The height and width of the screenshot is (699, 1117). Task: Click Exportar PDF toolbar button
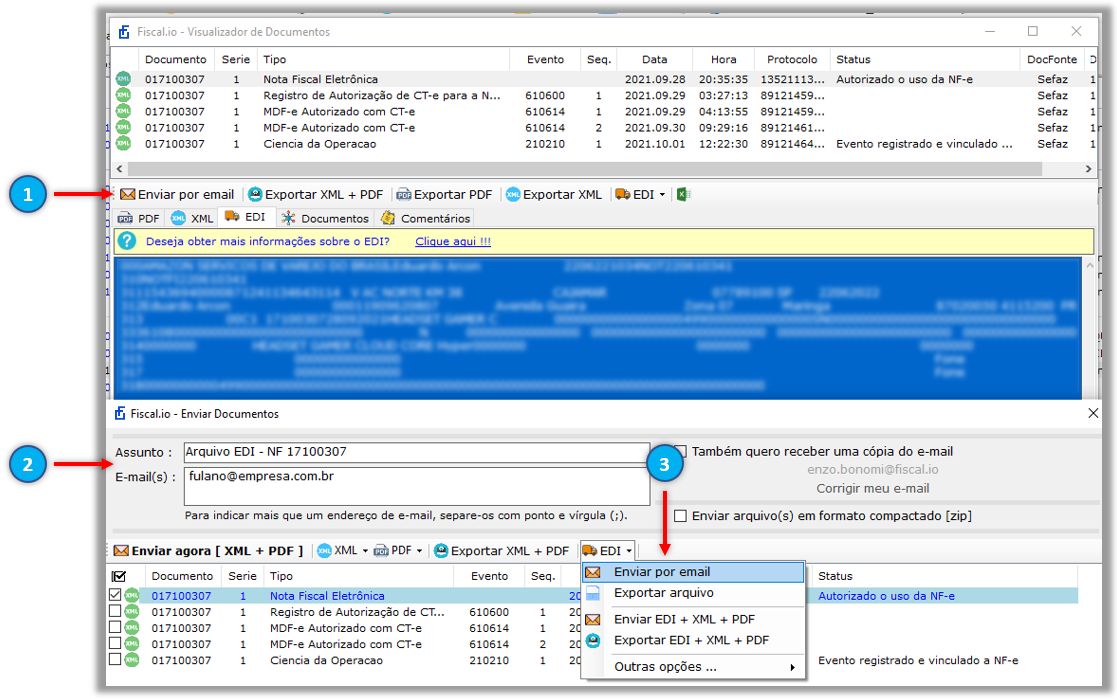pos(444,195)
